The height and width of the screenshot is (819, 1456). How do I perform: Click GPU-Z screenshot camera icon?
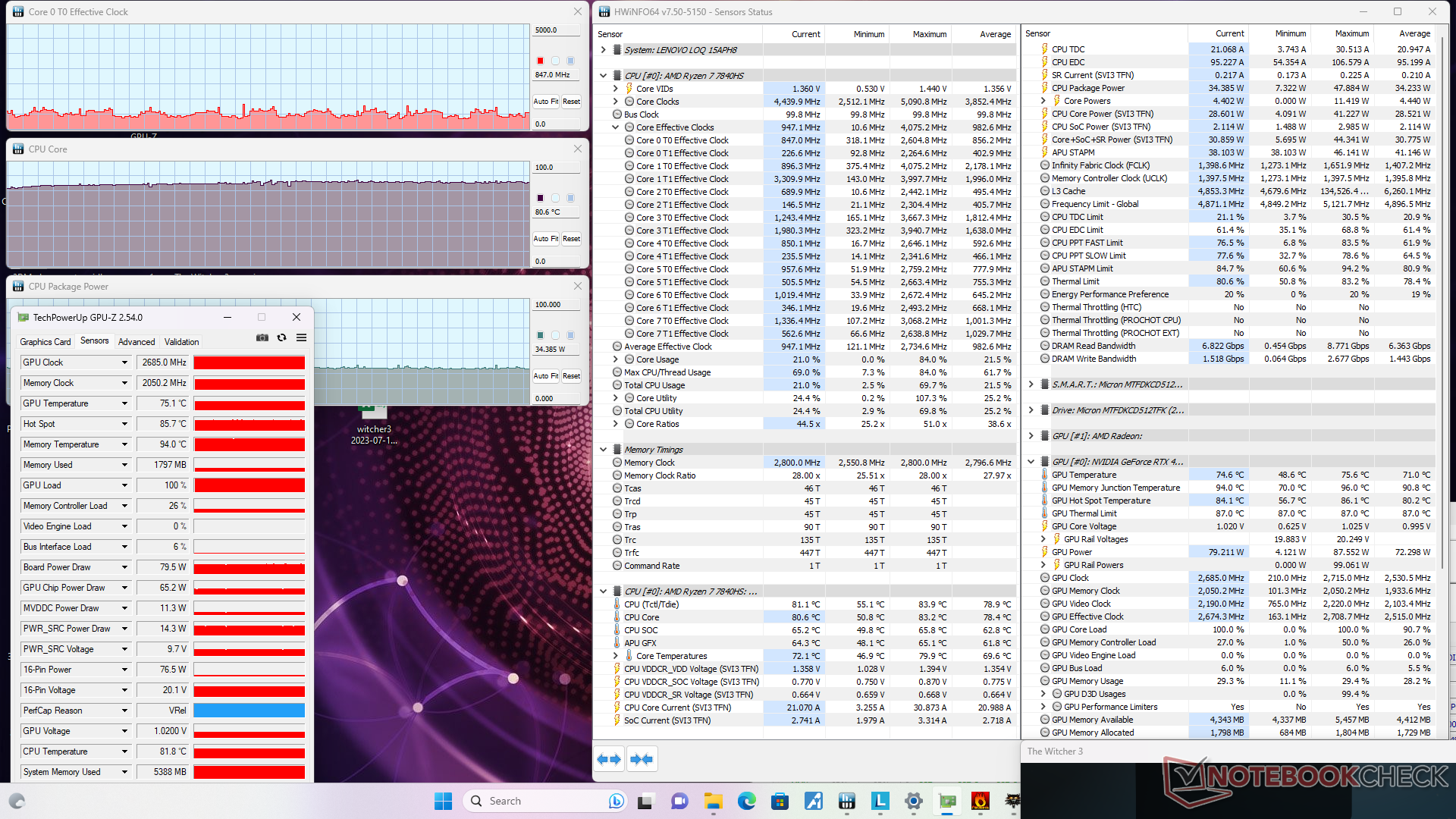click(262, 338)
